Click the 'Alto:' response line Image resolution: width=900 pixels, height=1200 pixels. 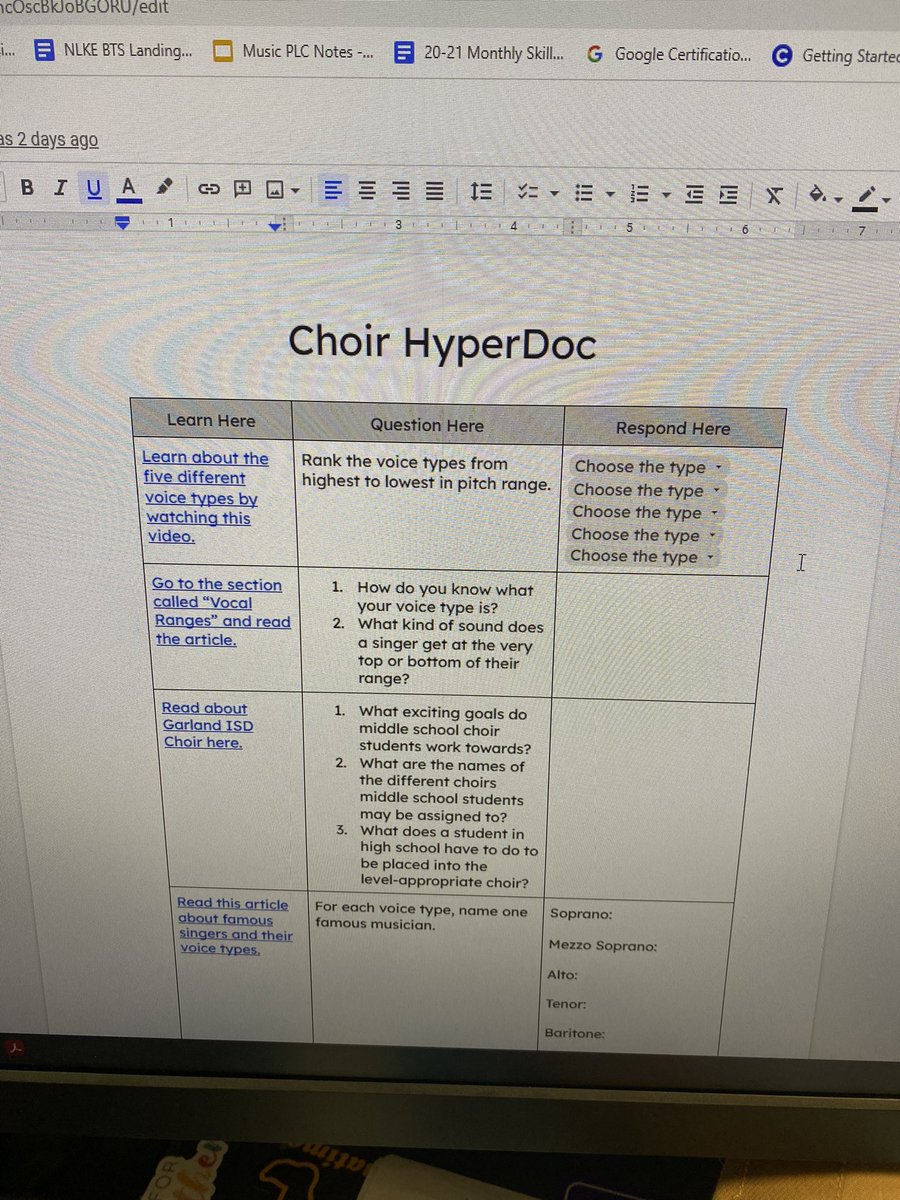(x=562, y=975)
